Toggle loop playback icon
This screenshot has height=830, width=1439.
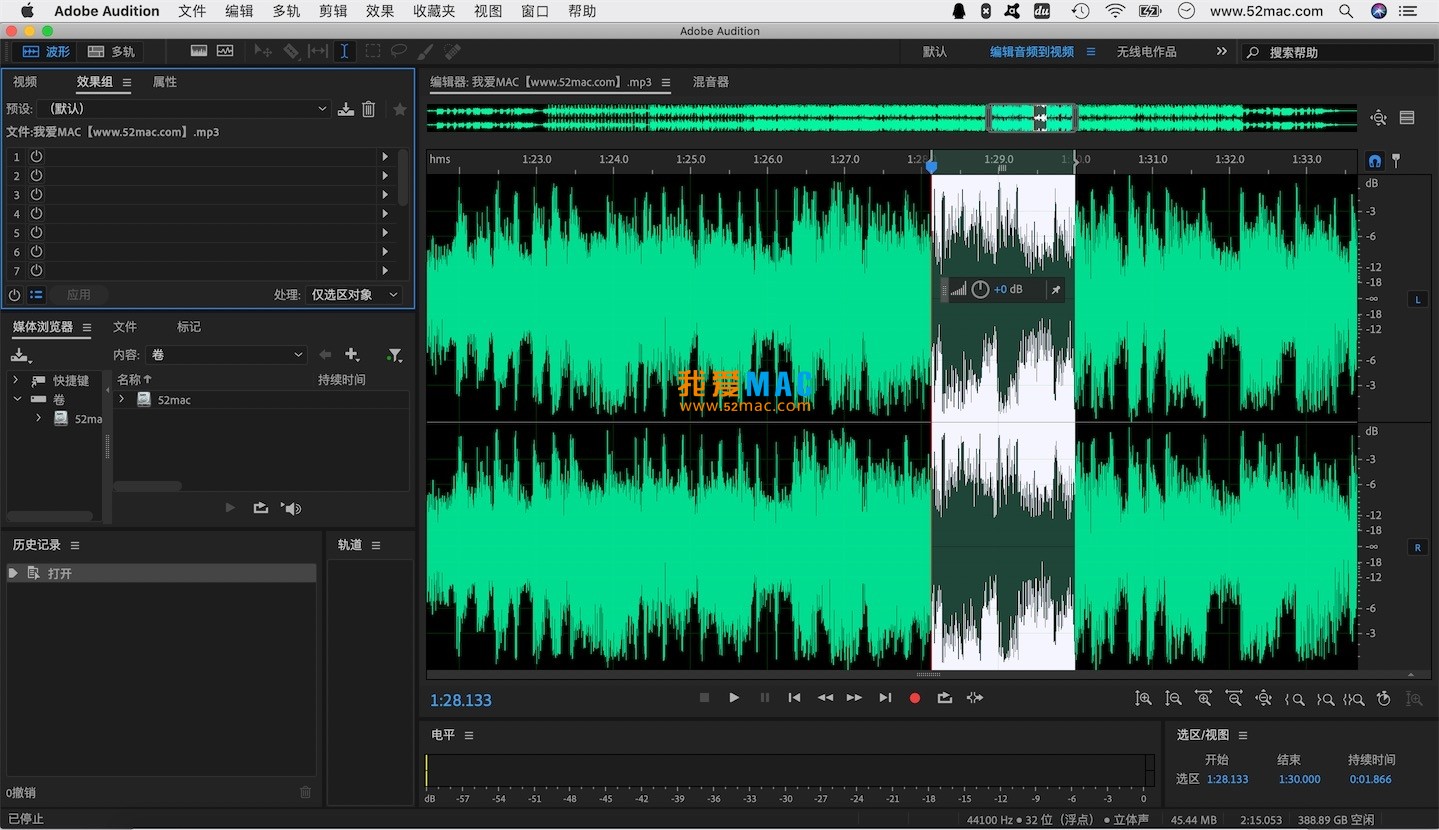tap(945, 698)
